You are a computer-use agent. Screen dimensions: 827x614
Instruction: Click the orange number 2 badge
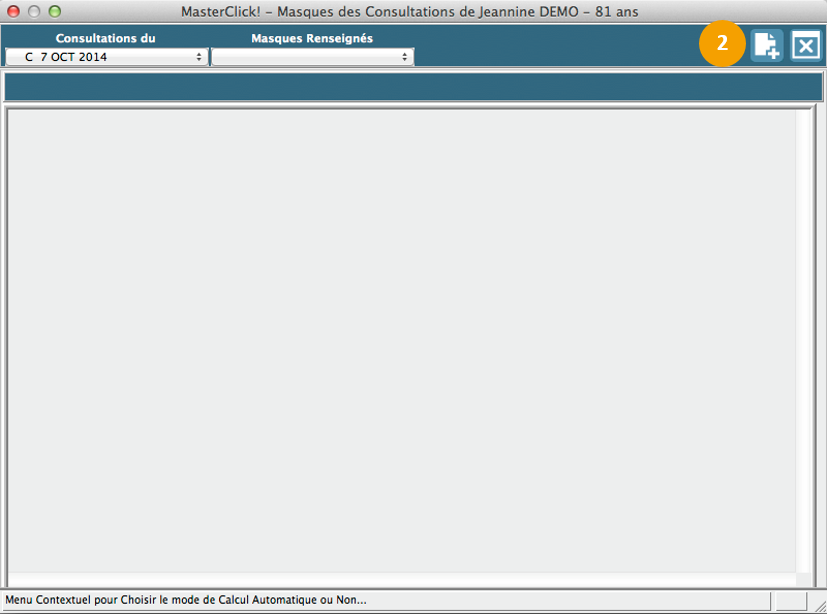click(722, 45)
